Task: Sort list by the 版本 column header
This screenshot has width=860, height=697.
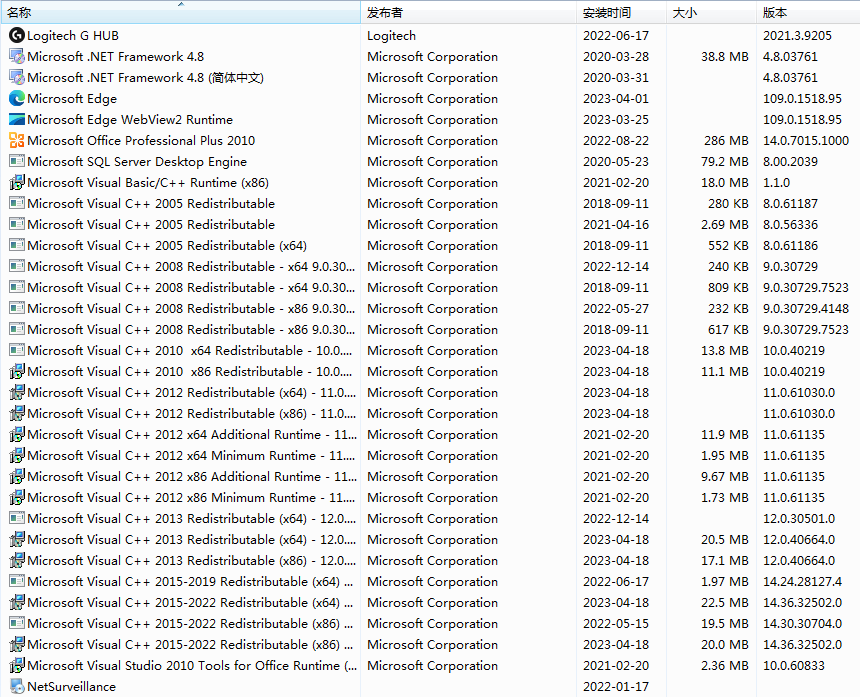Action: [808, 13]
